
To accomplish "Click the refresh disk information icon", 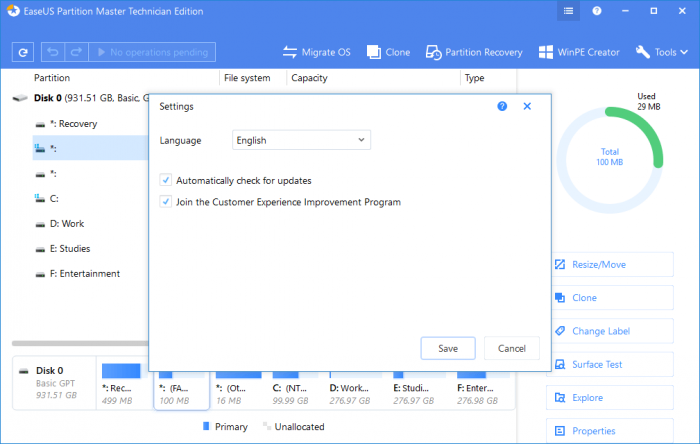I will point(23,52).
